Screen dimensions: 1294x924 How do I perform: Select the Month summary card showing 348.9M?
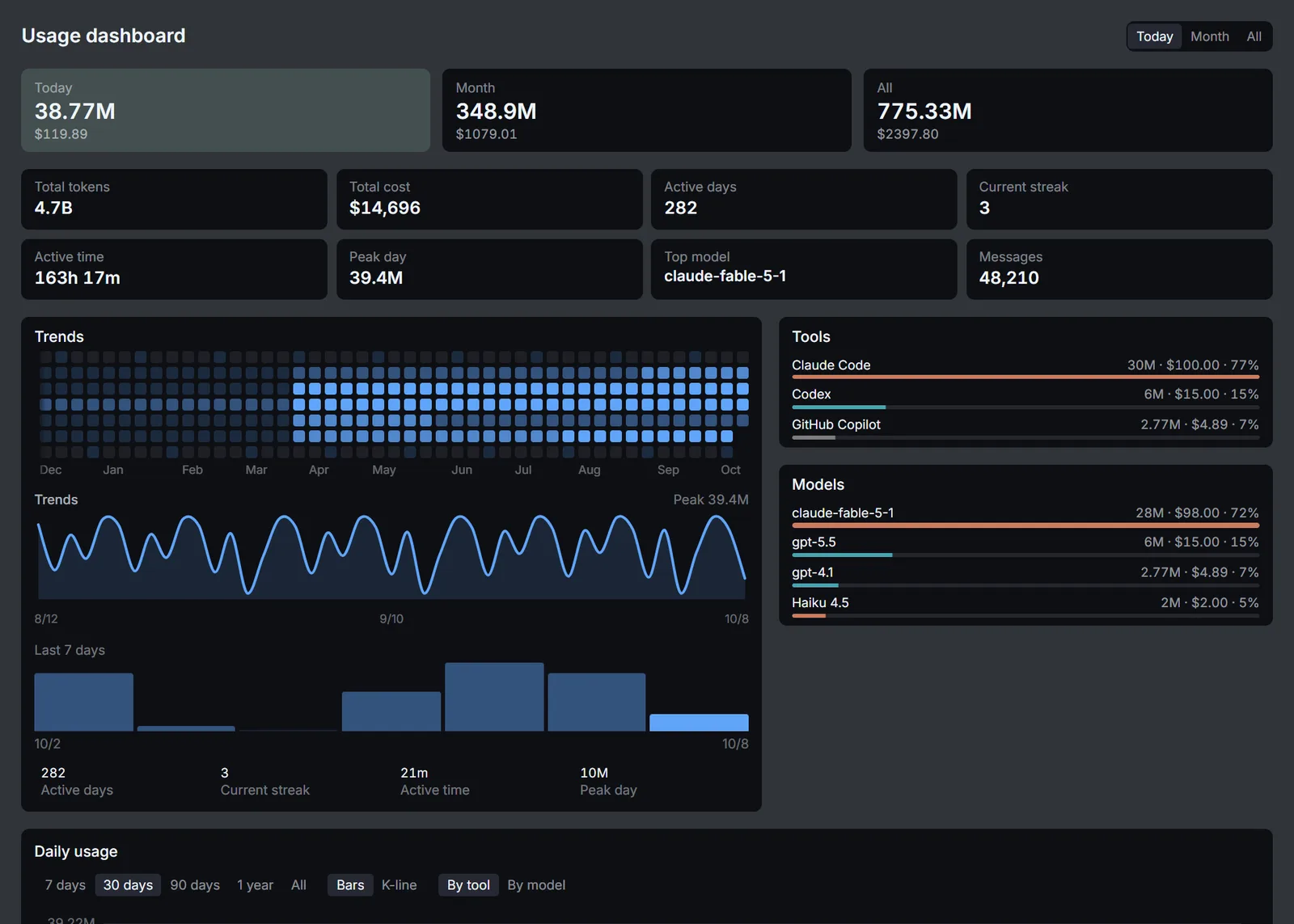pos(646,110)
